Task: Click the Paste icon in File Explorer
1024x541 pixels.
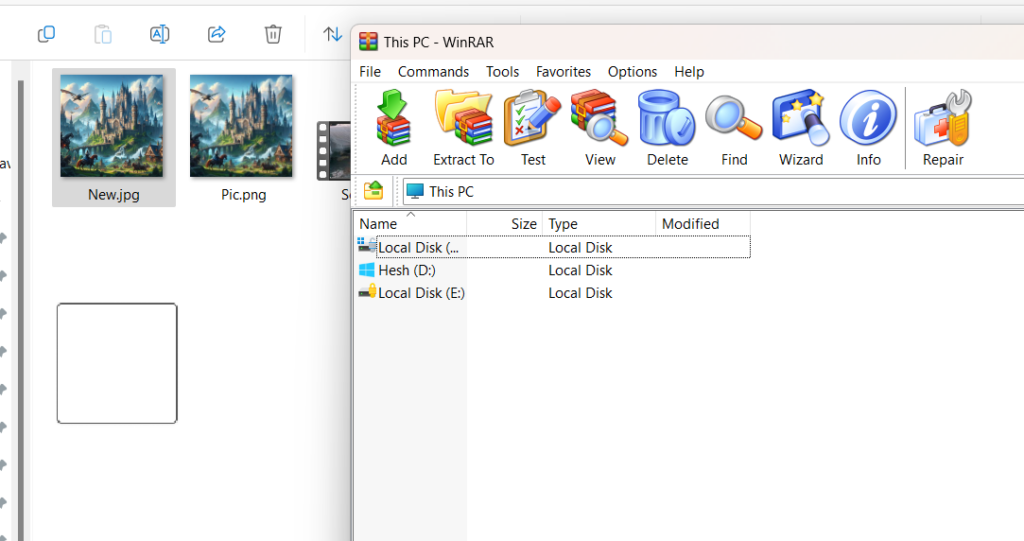Action: tap(103, 34)
